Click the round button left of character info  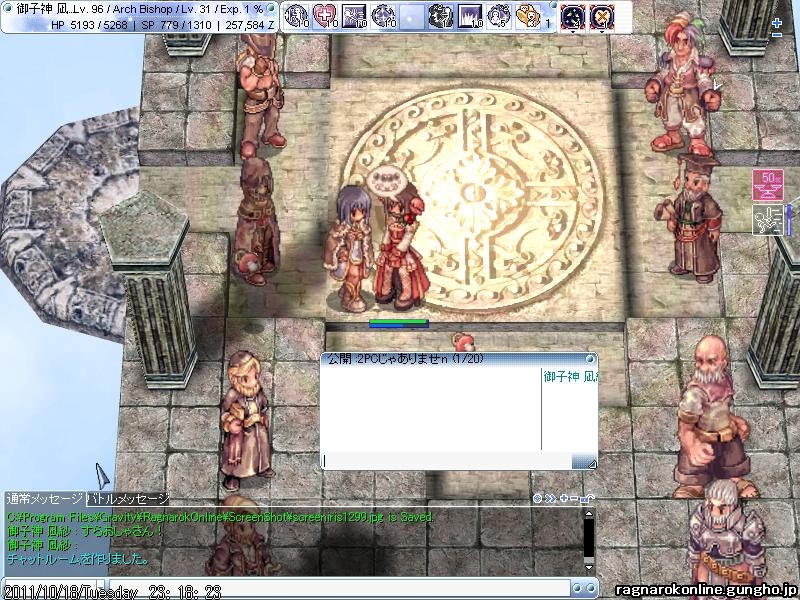tap(7, 9)
